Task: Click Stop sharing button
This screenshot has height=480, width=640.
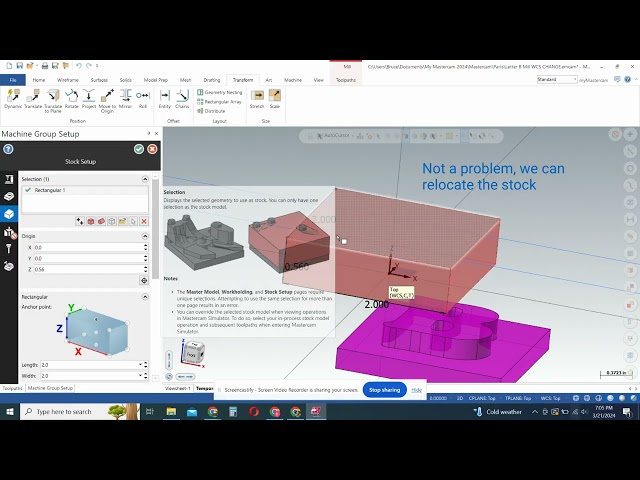Action: tap(384, 390)
